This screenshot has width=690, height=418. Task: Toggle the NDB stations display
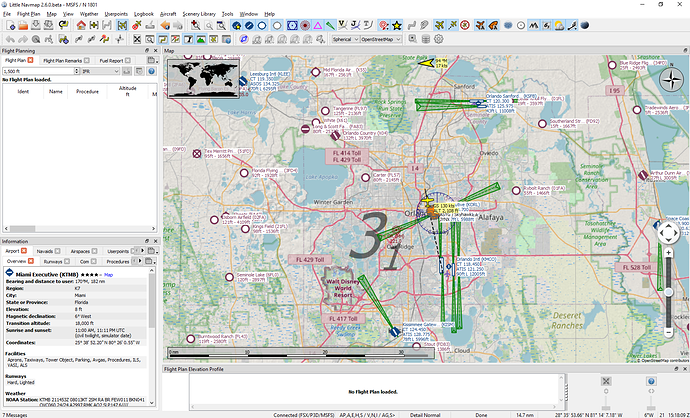tap(305, 26)
